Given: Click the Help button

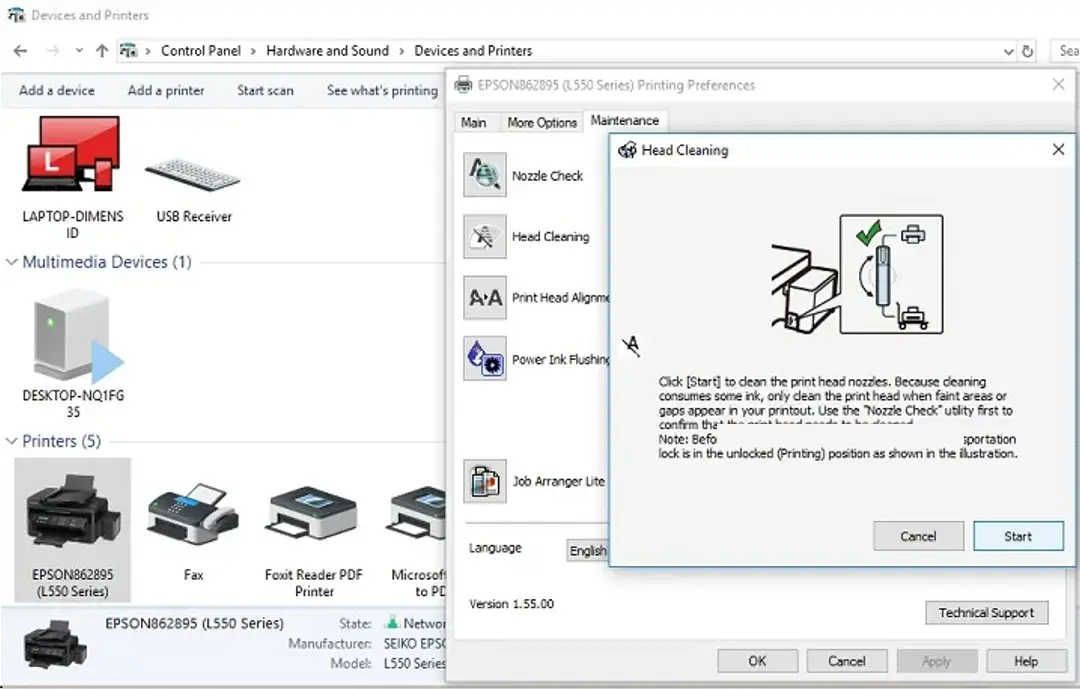Looking at the screenshot, I should 1026,661.
